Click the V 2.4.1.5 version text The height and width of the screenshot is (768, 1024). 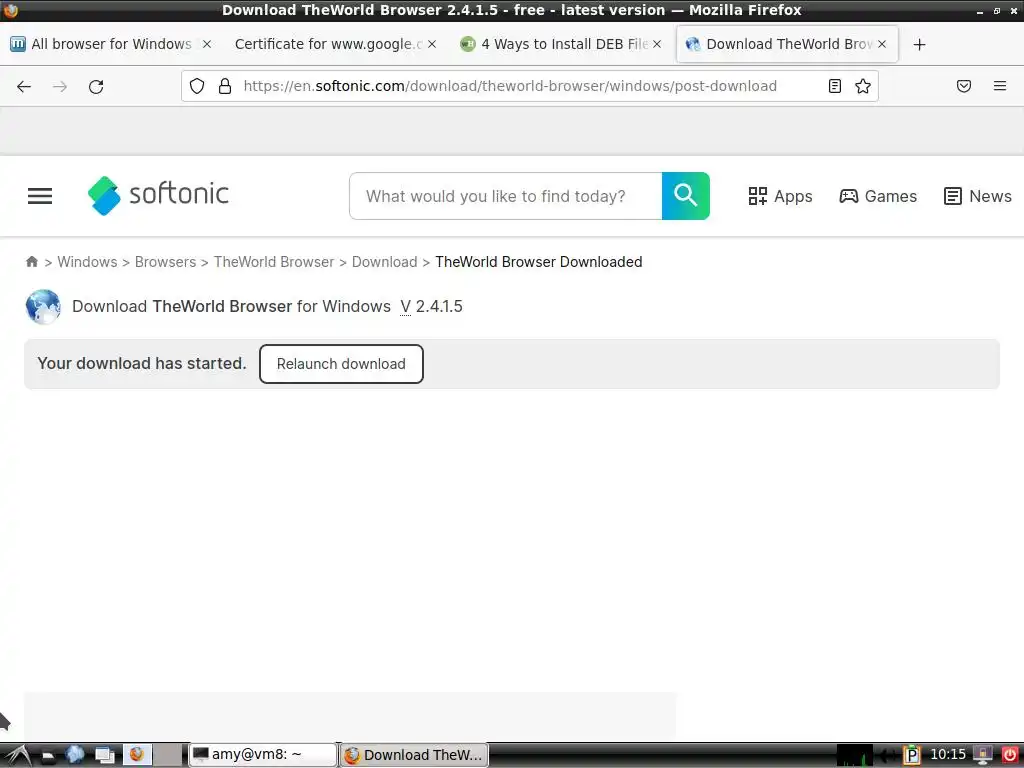(431, 306)
